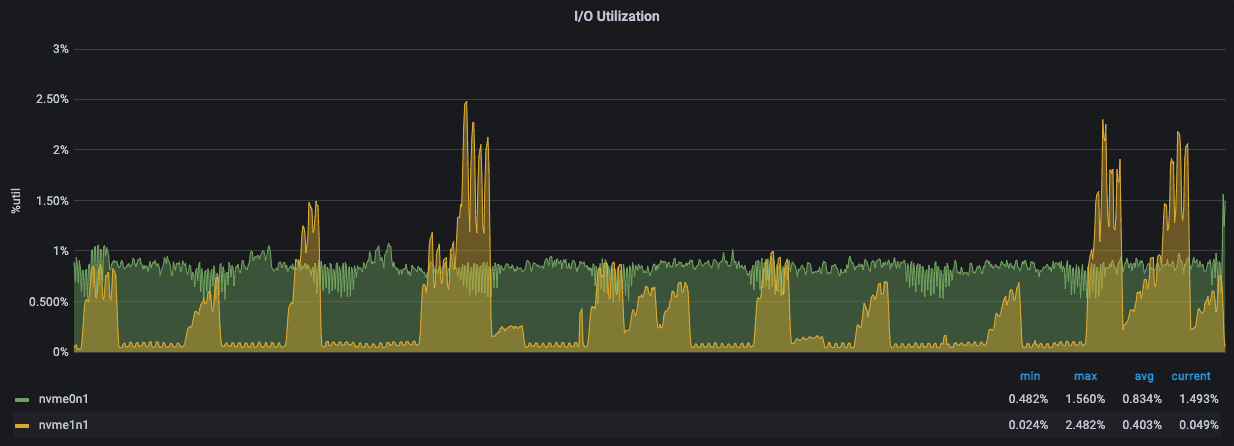Click the green nvme0n1 color swatch
This screenshot has height=446, width=1234.
pos(22,400)
